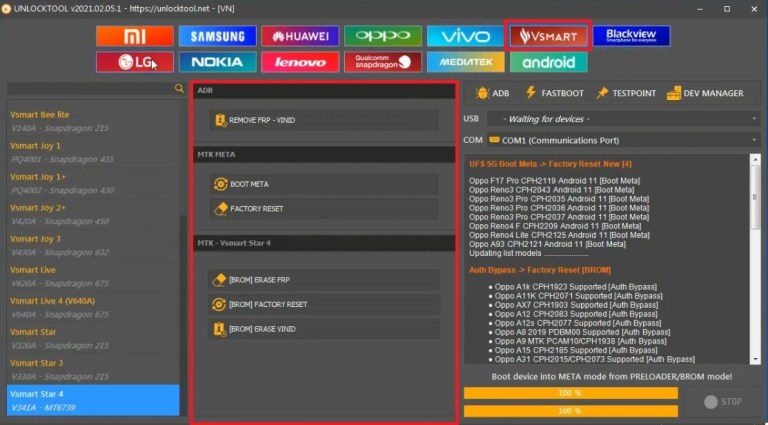Select Vsmart Bee lite in model list
768x425 pixels.
coord(93,121)
